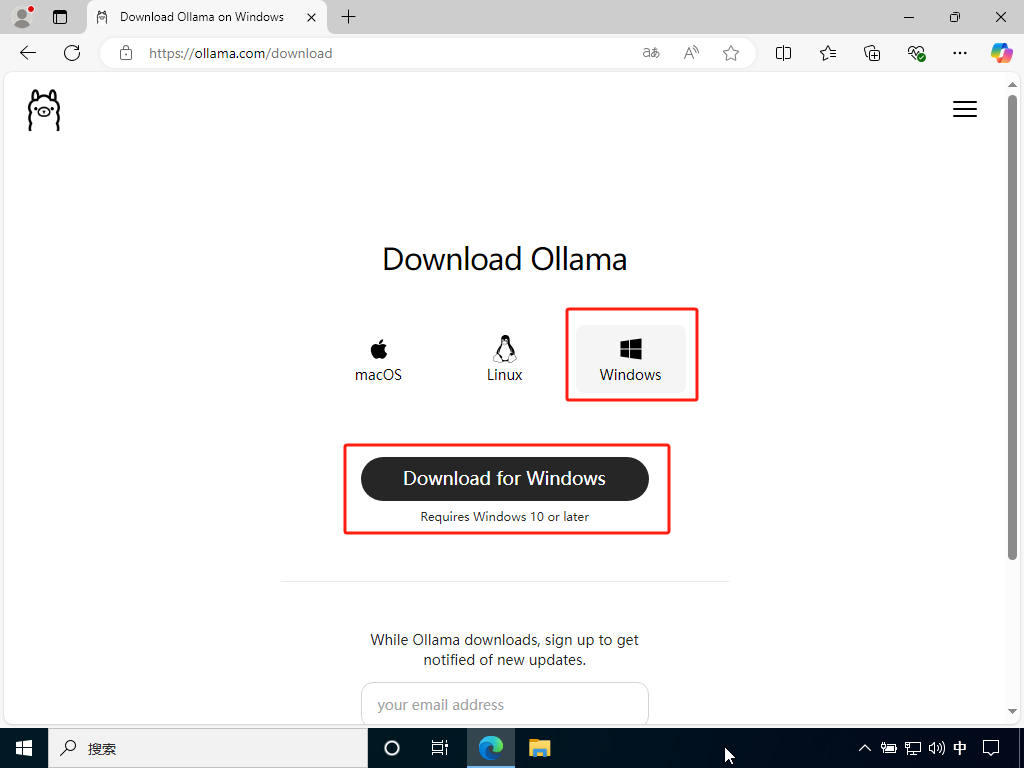The height and width of the screenshot is (768, 1024).
Task: Click the Ollama llama logo
Action: pyautogui.click(x=44, y=110)
